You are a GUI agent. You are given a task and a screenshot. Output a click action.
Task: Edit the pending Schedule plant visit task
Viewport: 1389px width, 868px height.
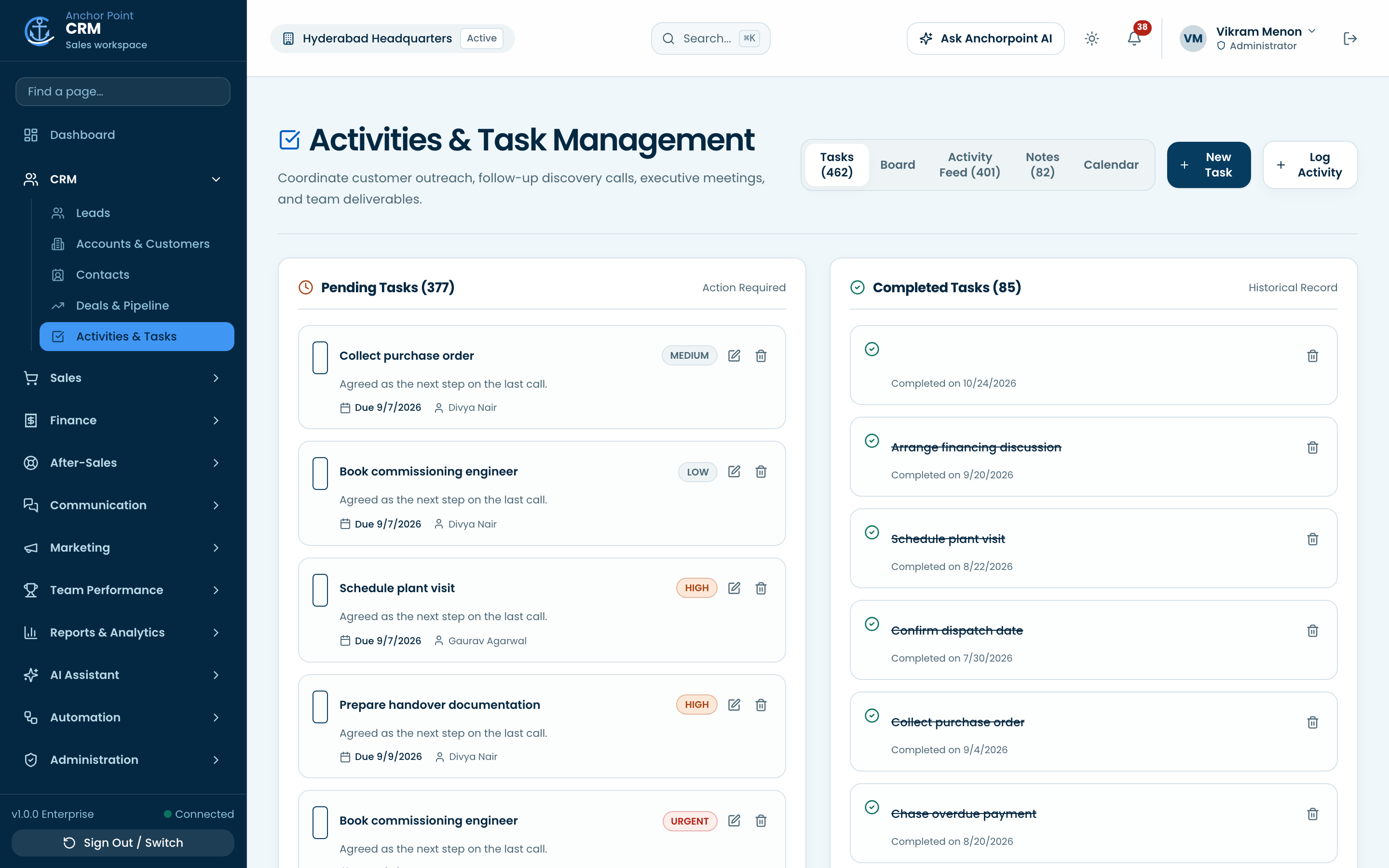(x=734, y=588)
